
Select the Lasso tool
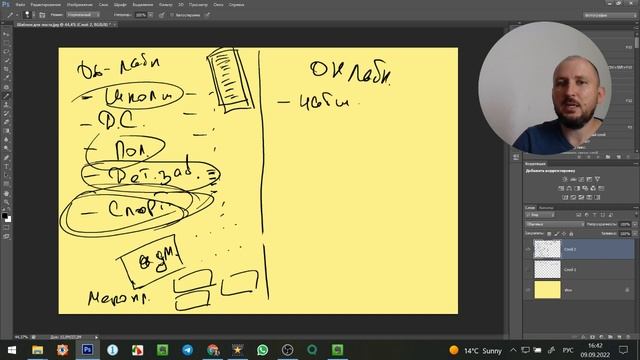click(6, 51)
